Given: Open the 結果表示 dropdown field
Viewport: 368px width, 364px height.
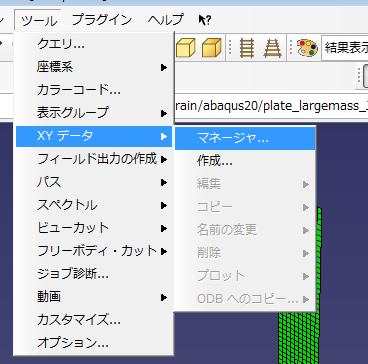Looking at the screenshot, I should pos(345,48).
